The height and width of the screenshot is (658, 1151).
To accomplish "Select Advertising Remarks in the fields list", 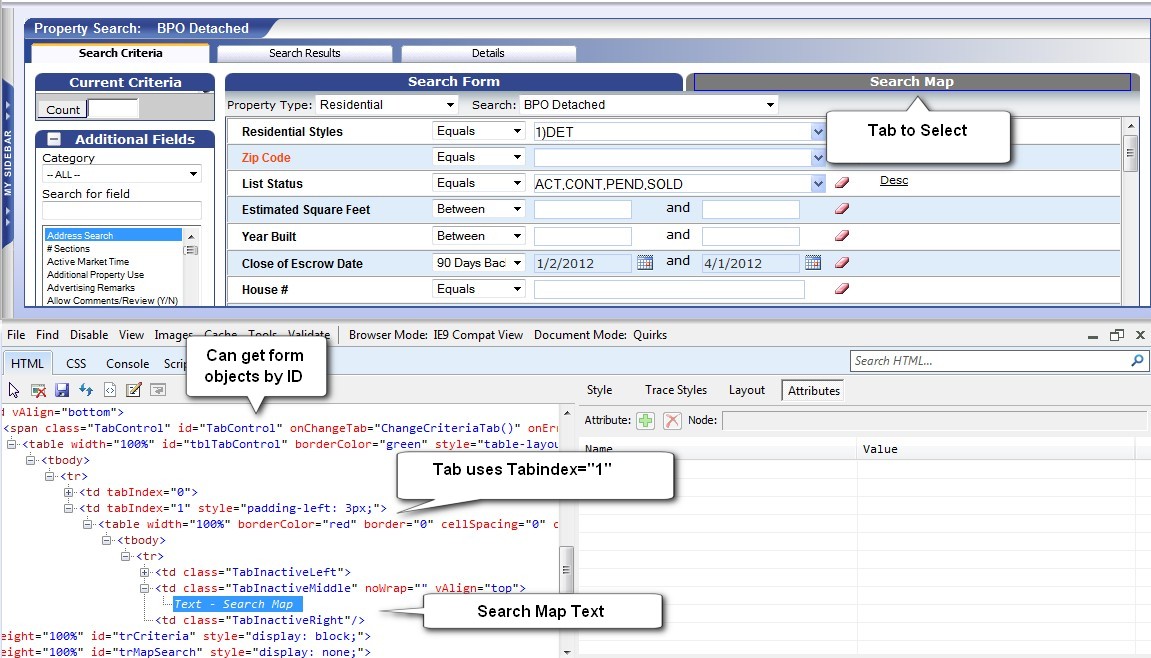I will coord(91,288).
